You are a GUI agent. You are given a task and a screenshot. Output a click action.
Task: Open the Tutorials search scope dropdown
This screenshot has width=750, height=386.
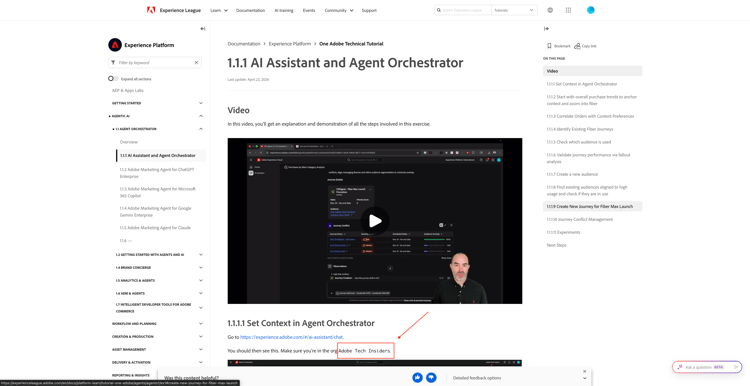(514, 10)
